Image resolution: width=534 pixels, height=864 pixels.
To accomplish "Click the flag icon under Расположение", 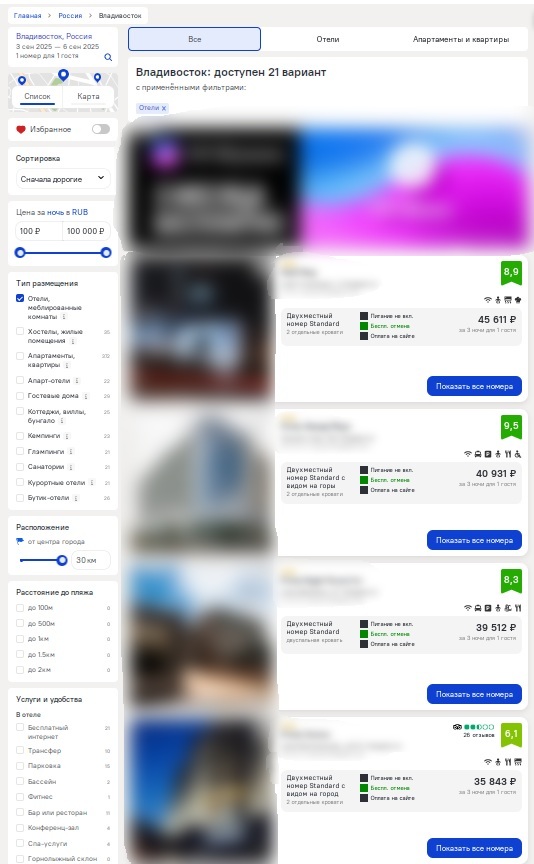I will point(20,542).
